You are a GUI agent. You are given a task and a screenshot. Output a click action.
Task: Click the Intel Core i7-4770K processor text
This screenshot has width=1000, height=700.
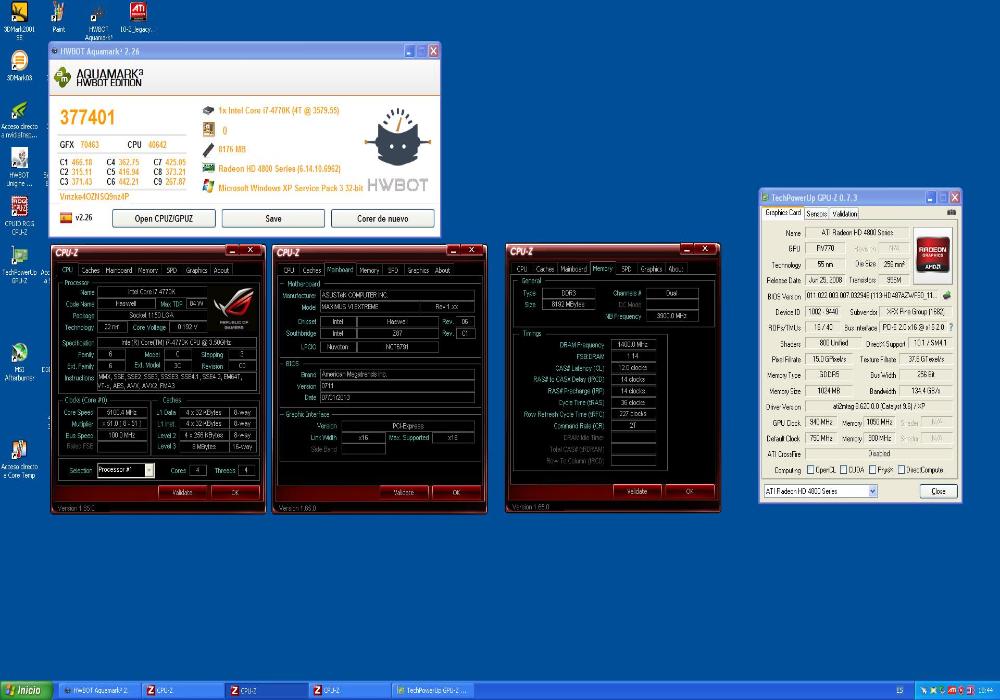coord(279,110)
